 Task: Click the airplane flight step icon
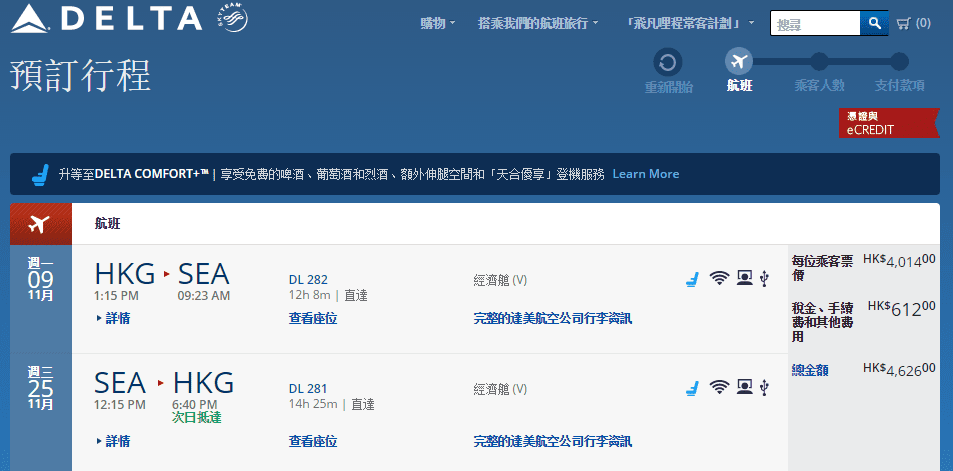tap(739, 62)
